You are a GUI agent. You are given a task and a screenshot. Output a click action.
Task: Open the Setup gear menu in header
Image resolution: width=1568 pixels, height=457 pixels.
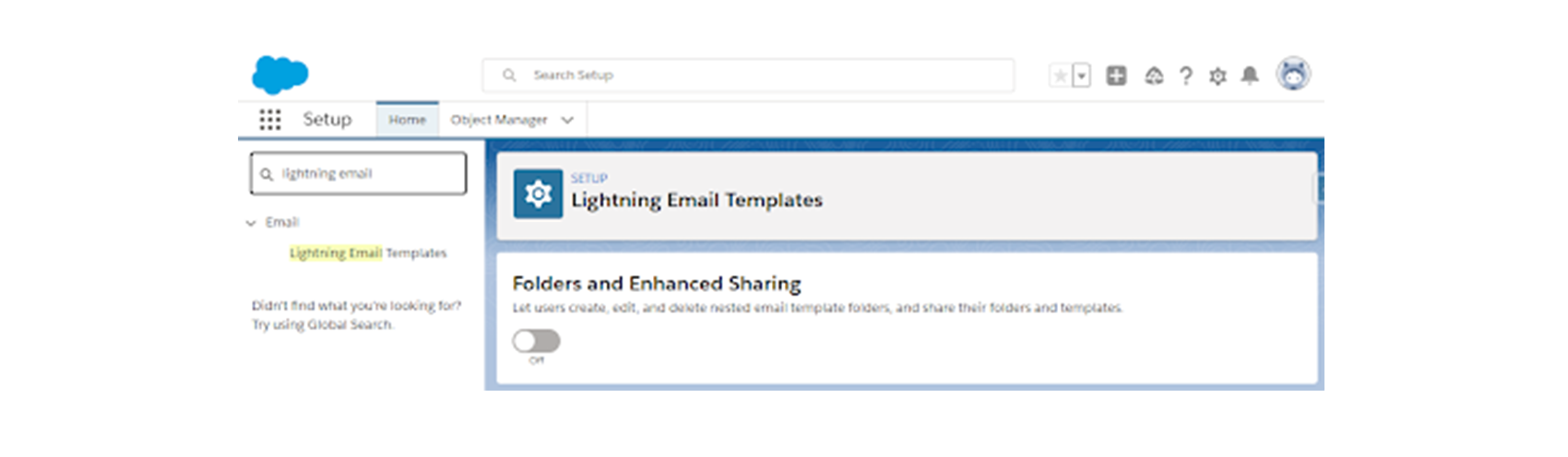point(1218,76)
